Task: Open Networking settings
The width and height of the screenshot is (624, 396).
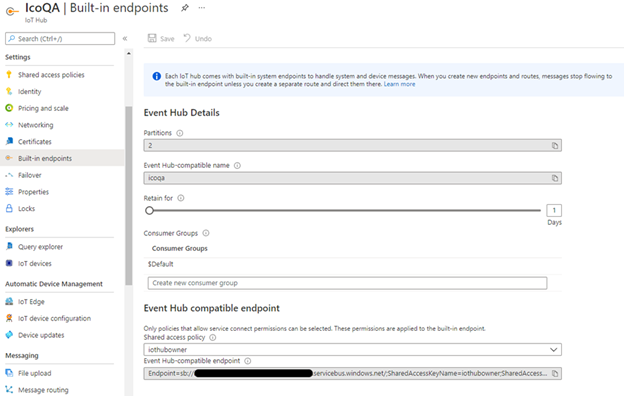Action: coord(35,125)
